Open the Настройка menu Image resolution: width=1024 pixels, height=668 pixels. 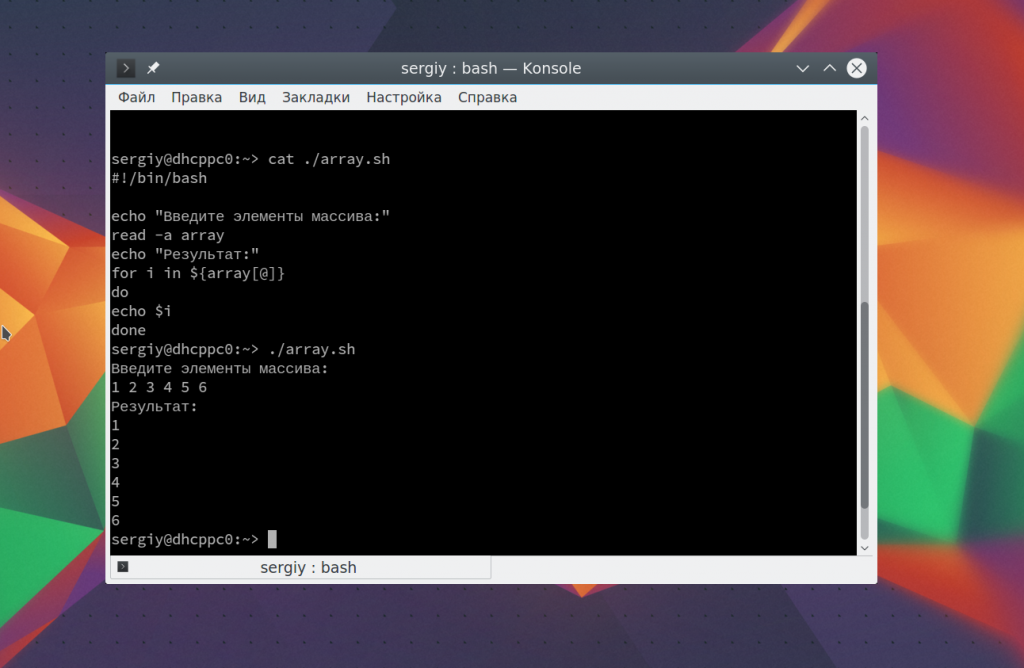click(404, 97)
